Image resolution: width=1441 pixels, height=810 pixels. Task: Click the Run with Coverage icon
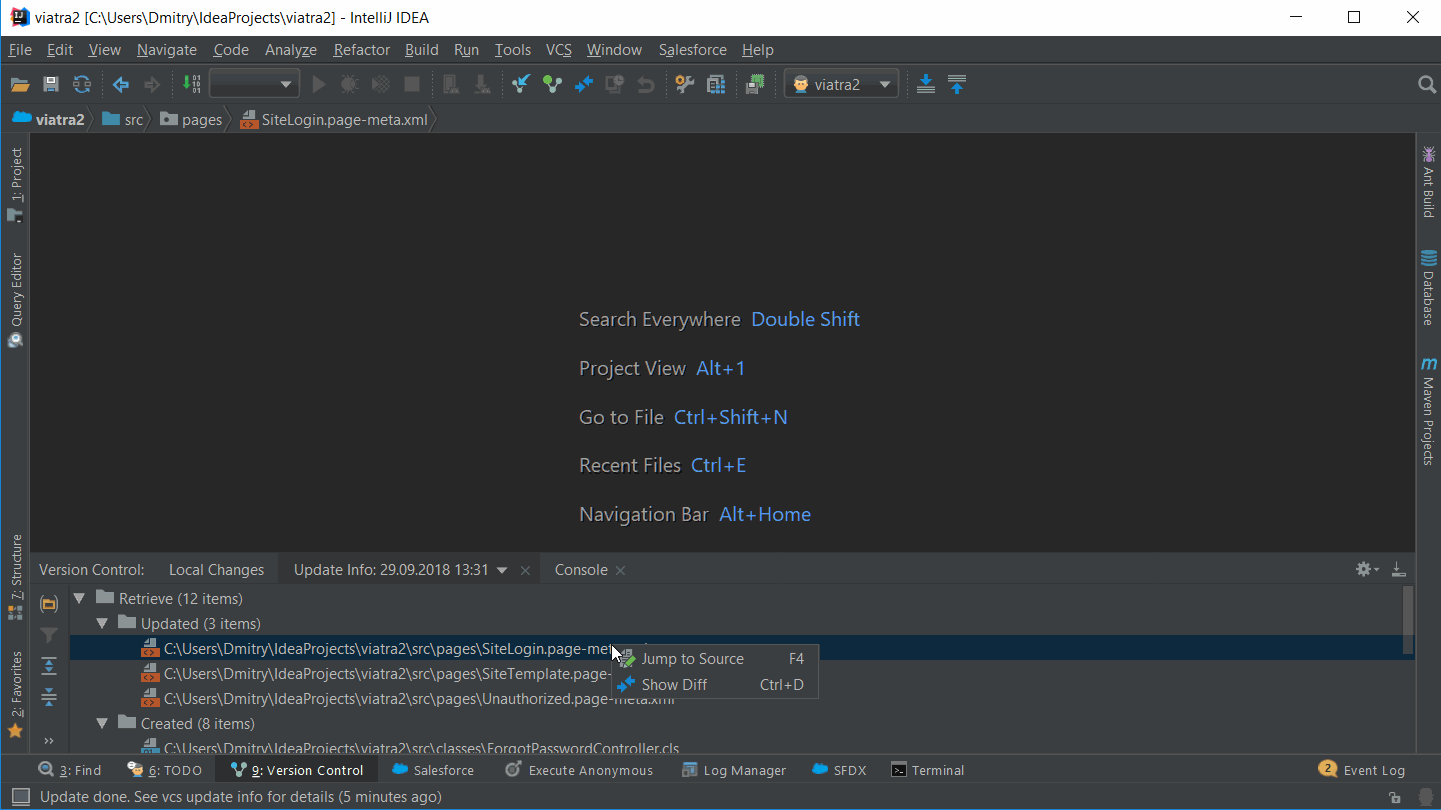tap(380, 85)
